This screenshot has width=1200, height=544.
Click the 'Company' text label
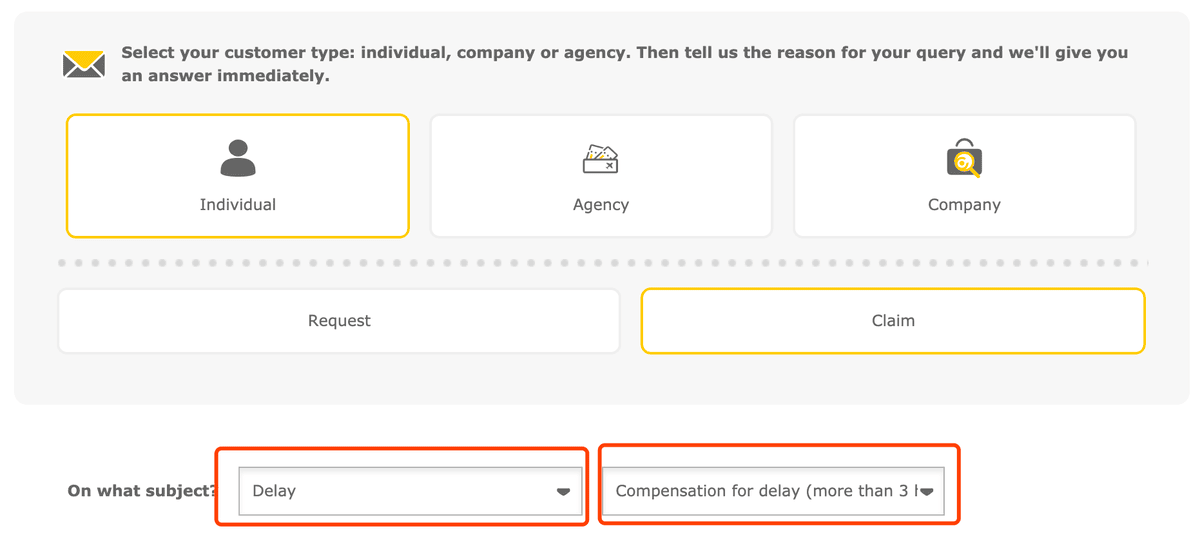964,205
